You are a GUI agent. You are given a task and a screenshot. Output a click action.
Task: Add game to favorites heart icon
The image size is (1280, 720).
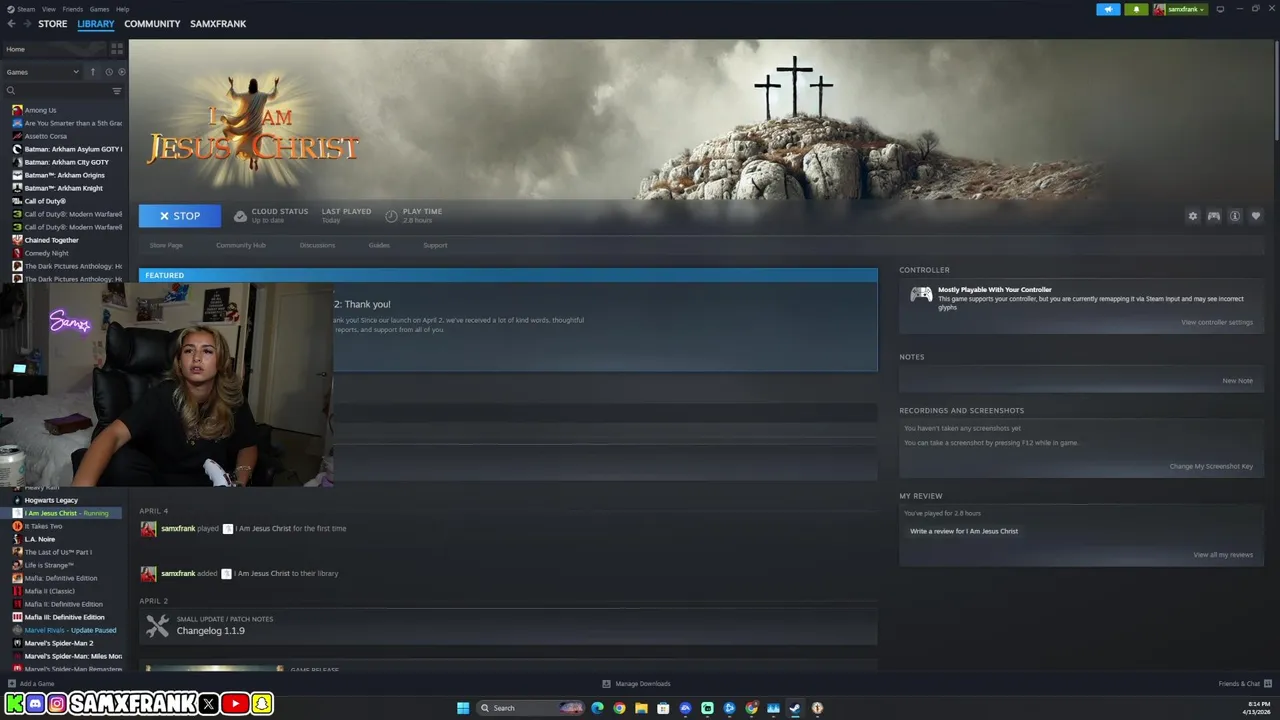point(1256,216)
